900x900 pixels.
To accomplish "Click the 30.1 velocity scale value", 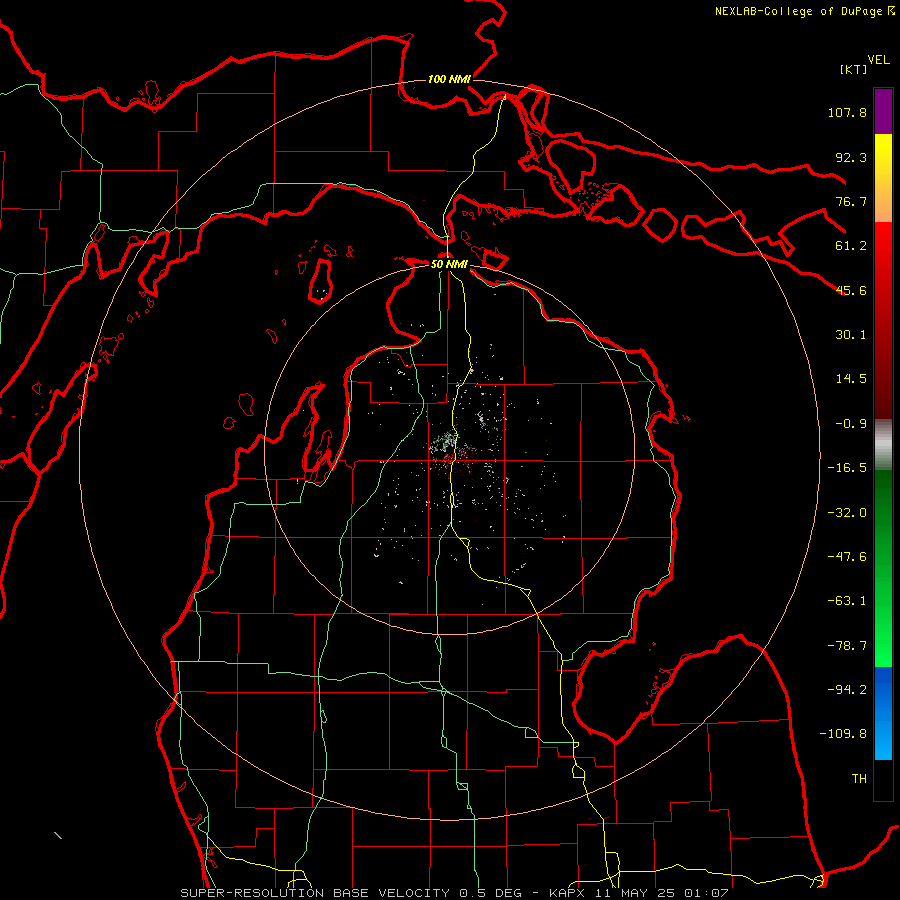I will pos(851,335).
